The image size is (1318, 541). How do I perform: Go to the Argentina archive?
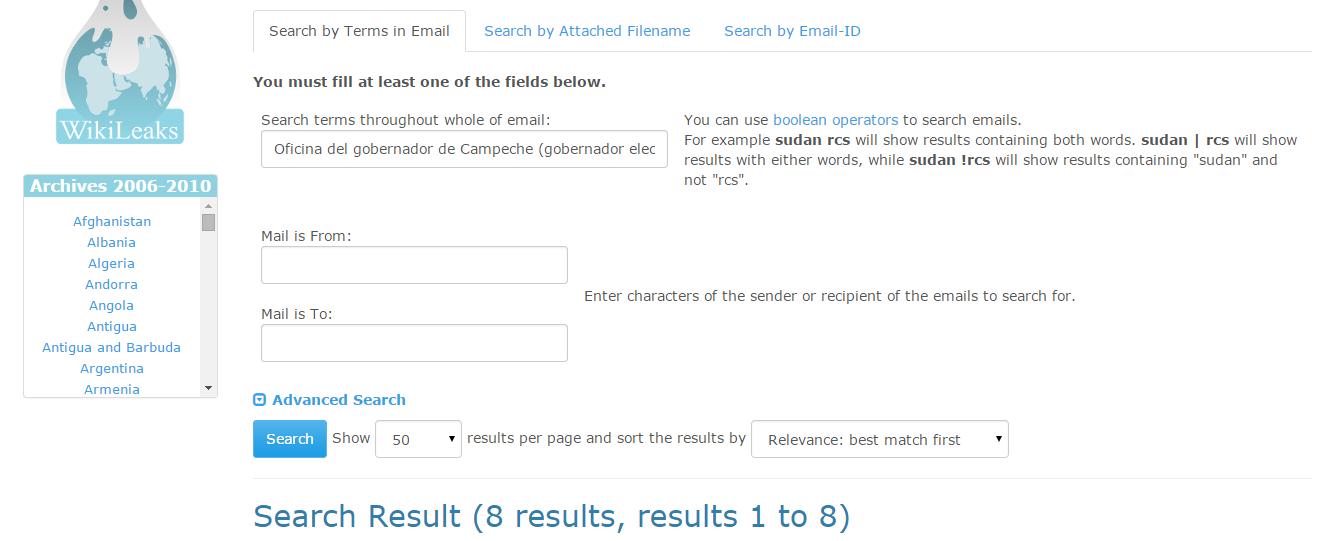(112, 369)
